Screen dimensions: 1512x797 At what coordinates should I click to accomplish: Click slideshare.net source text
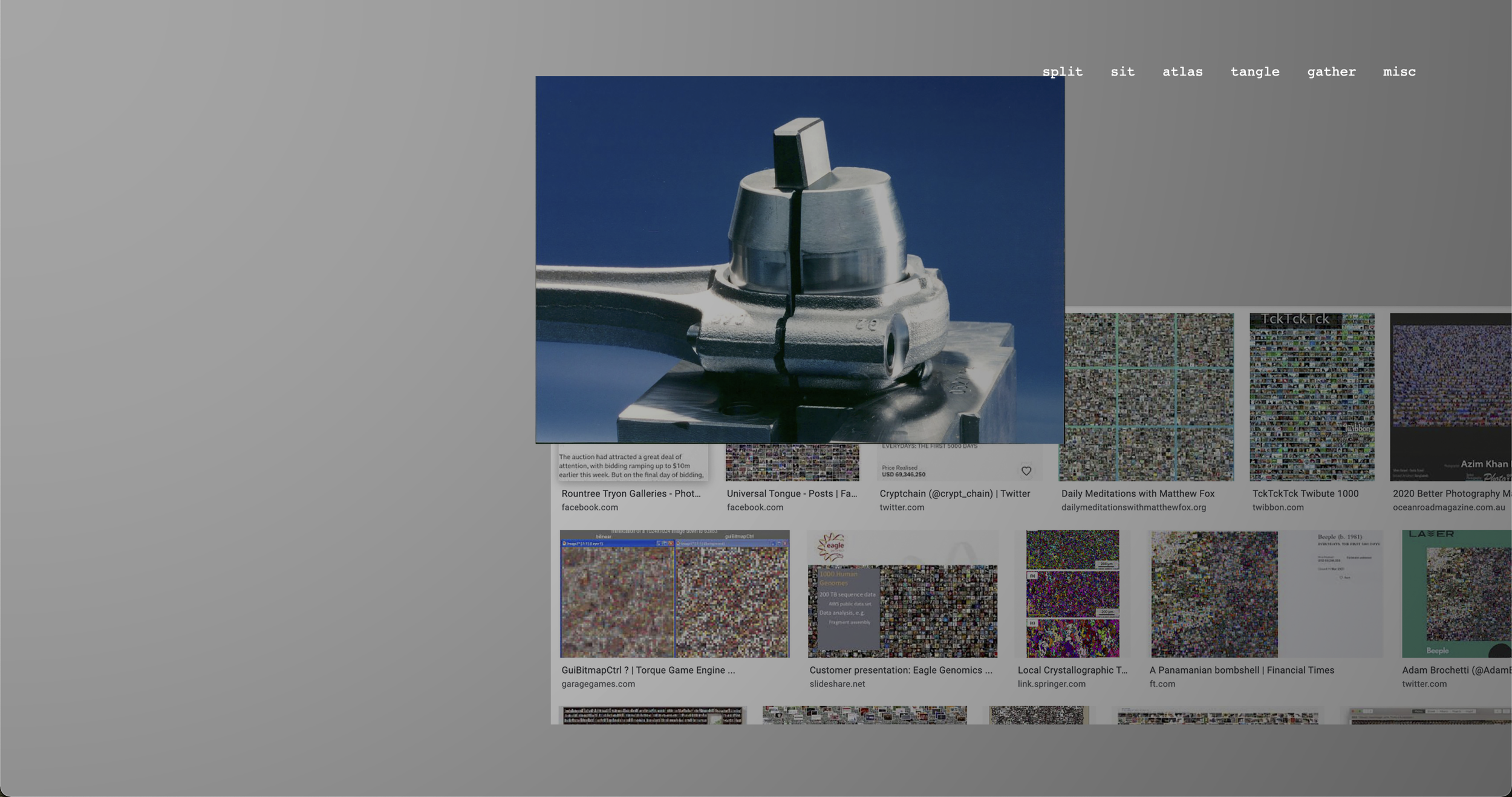click(837, 684)
